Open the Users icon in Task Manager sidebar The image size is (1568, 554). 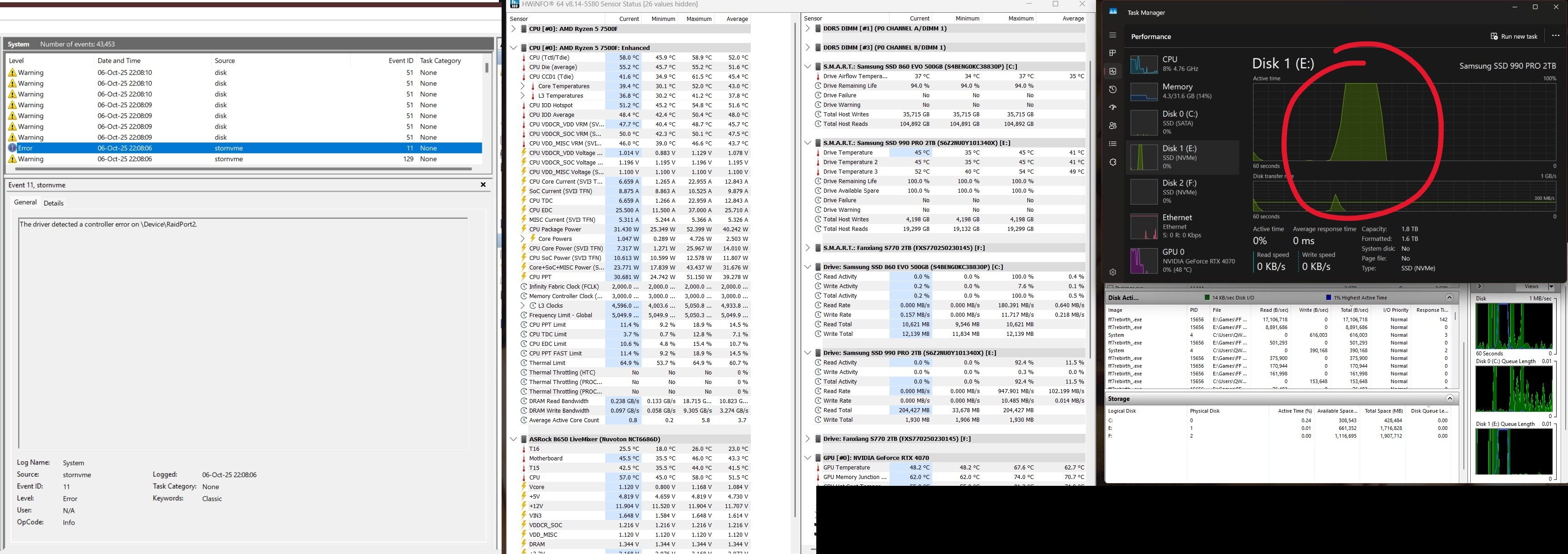(x=1113, y=126)
